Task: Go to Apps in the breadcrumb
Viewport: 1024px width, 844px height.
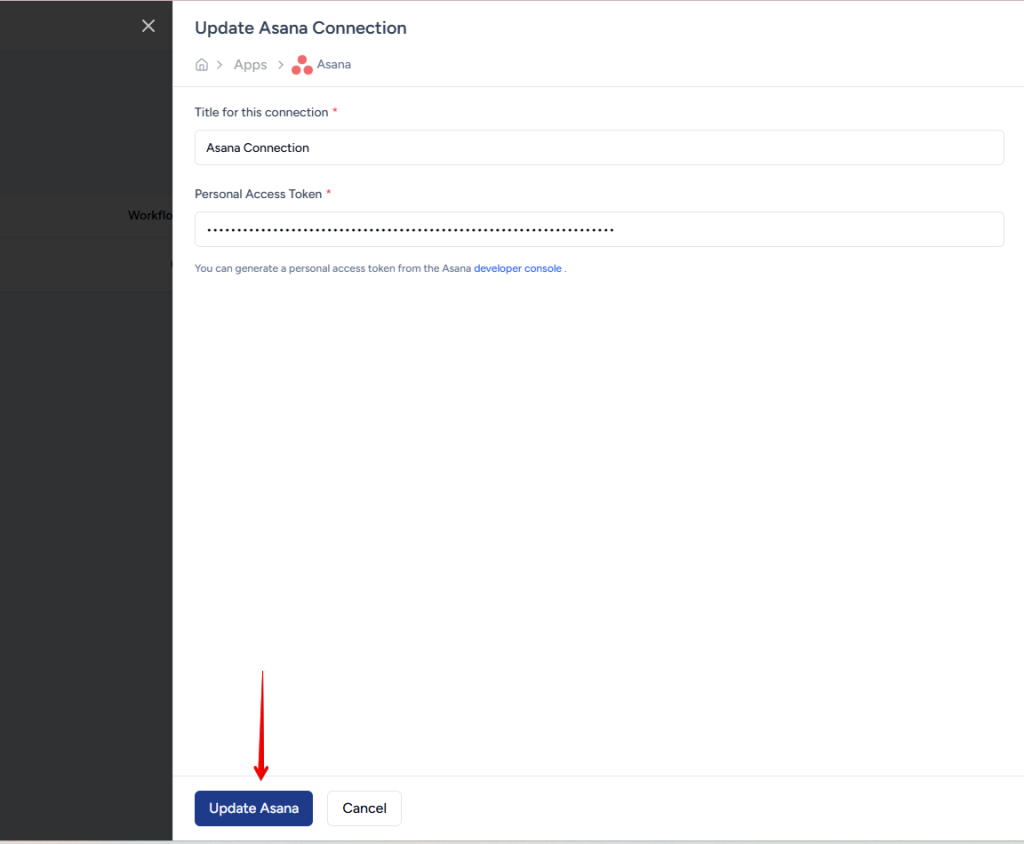Action: 250,65
